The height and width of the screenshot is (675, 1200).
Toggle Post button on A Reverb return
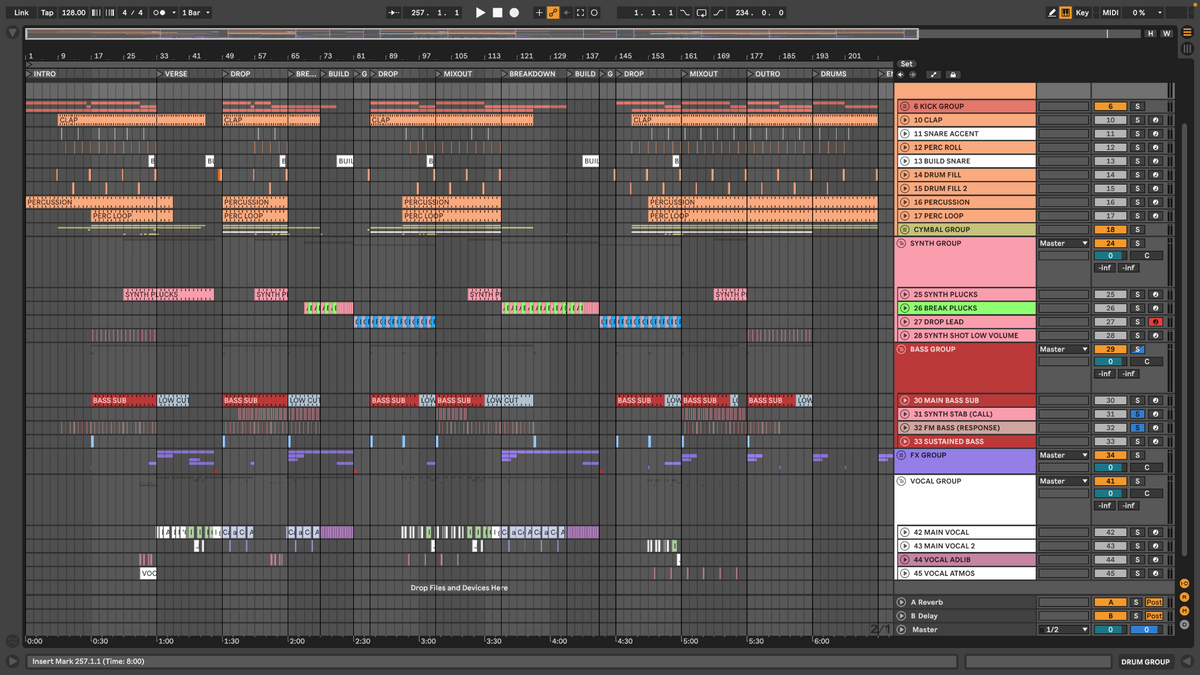click(x=1154, y=602)
